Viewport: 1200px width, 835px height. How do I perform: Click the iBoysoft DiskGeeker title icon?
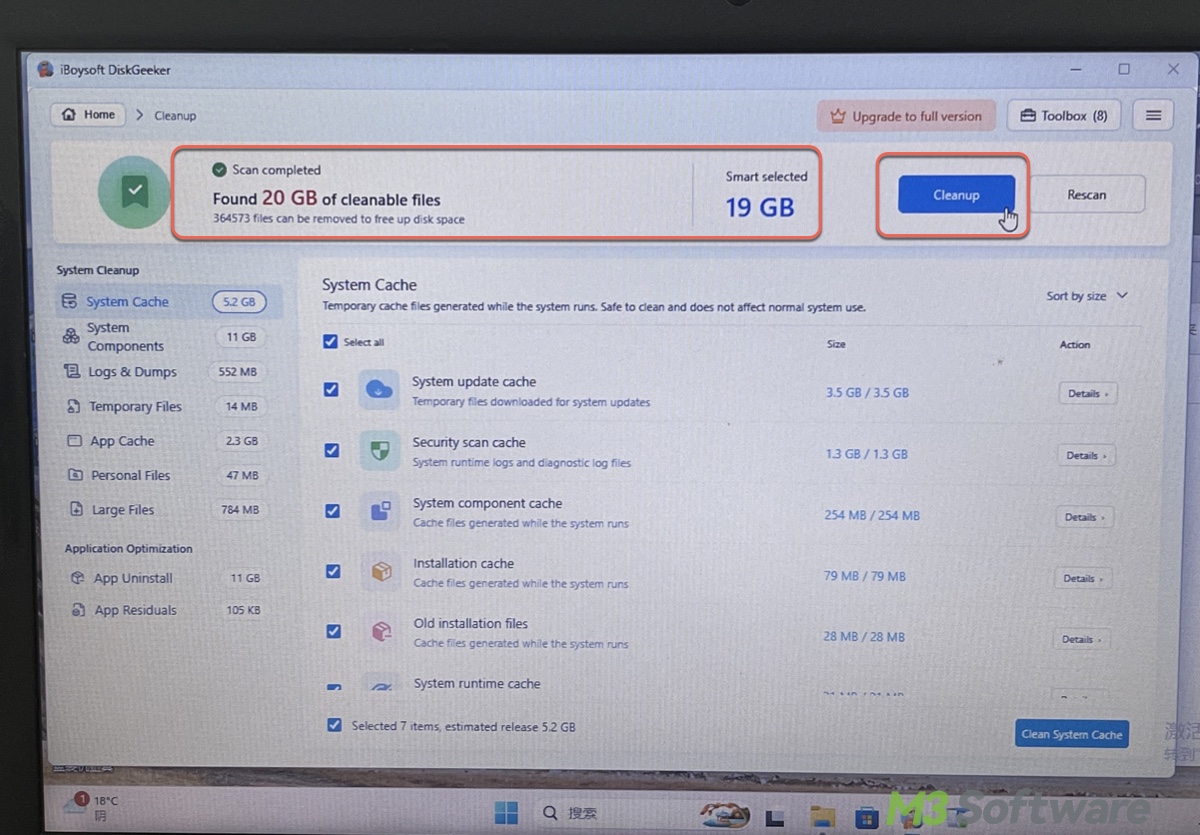45,70
